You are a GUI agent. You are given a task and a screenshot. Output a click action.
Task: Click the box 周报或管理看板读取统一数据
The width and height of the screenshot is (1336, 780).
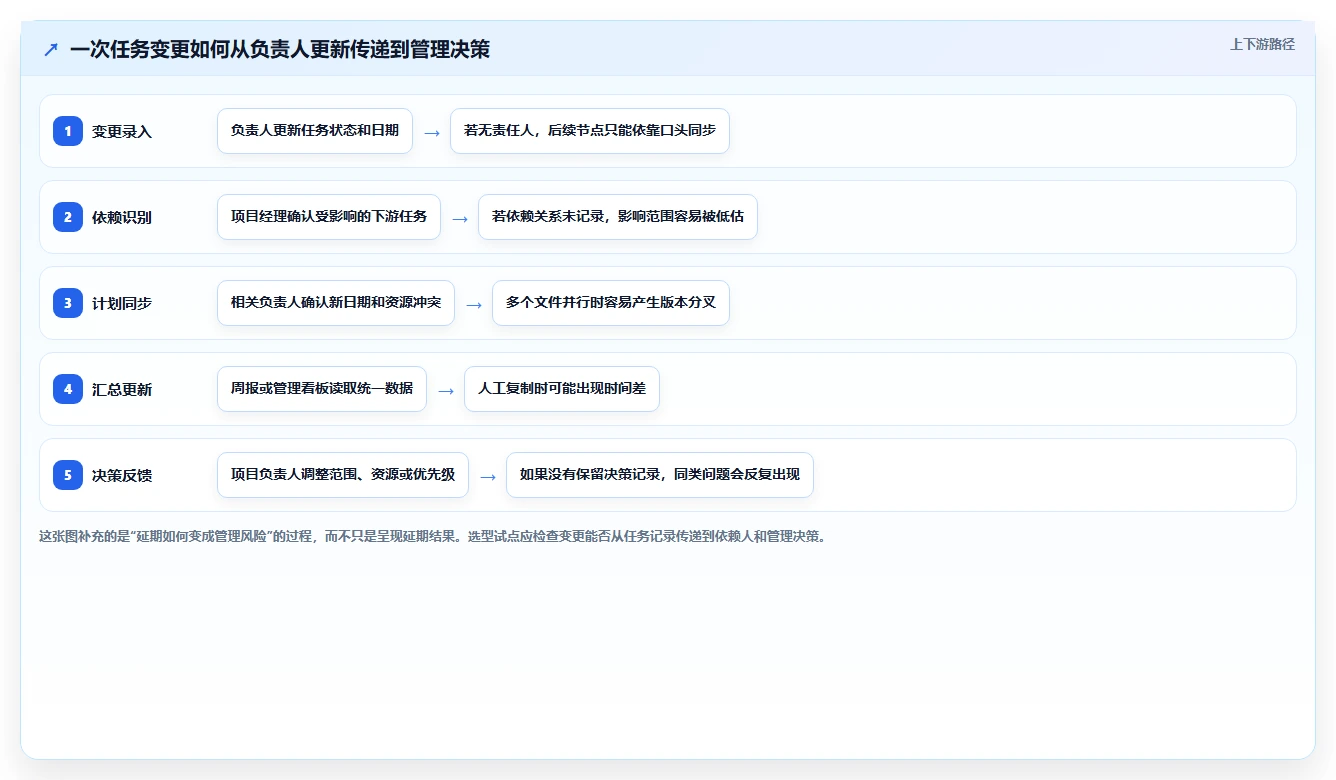322,389
